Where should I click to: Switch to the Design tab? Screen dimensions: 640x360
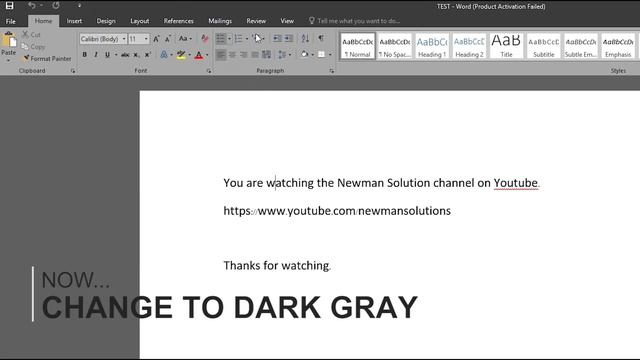(x=106, y=21)
